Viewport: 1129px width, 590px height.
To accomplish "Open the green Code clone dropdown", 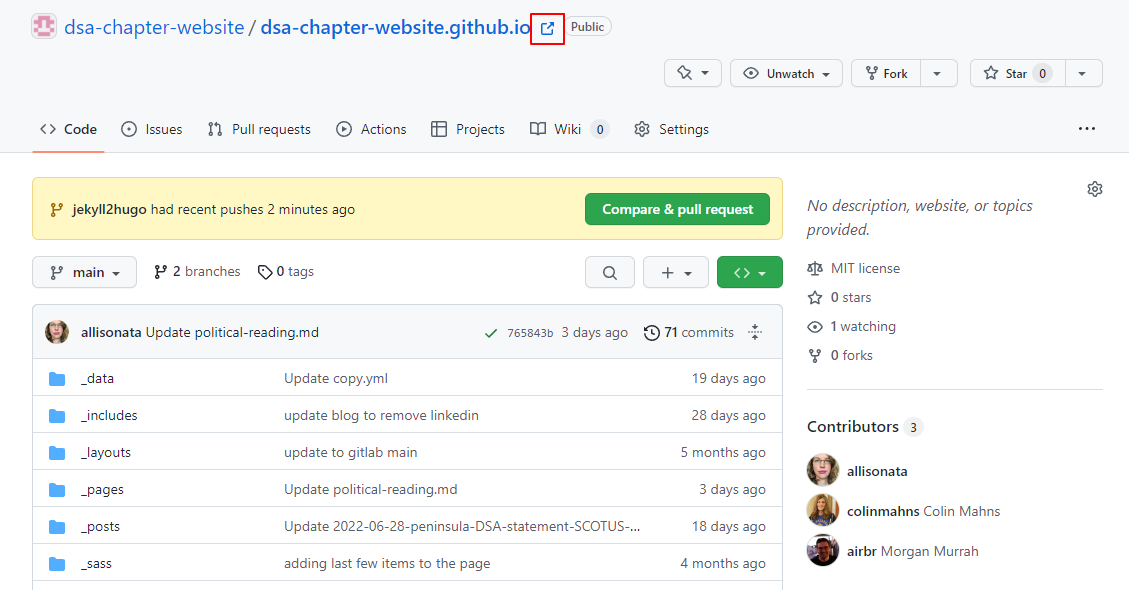I will [750, 272].
